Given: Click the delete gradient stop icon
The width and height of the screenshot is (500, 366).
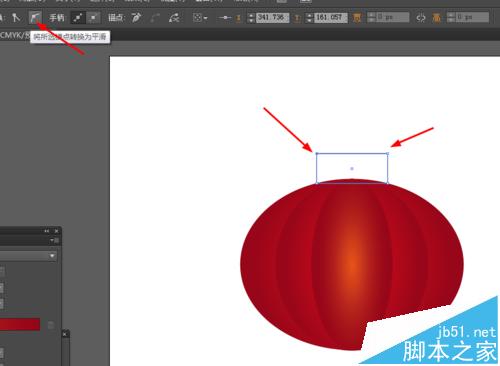Looking at the screenshot, I should 51,325.
